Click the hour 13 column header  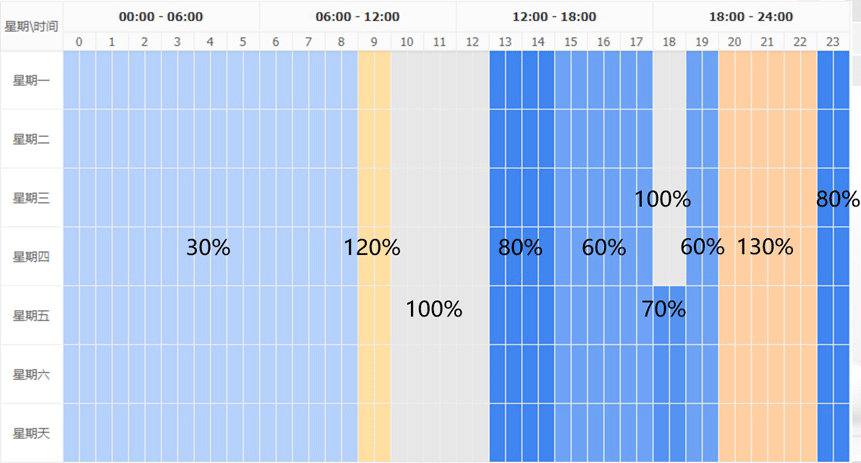(505, 41)
